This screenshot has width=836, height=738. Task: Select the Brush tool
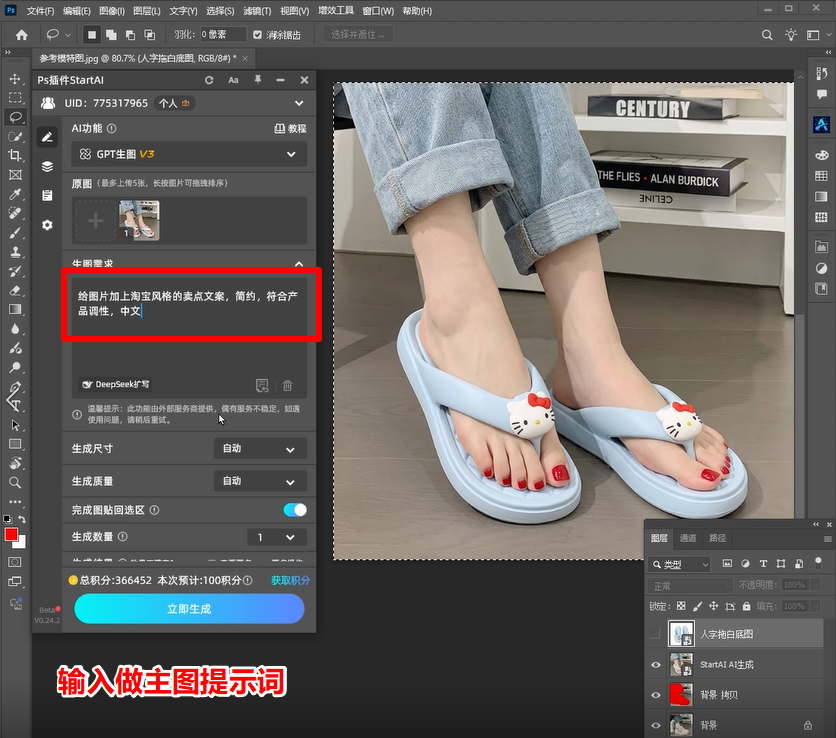coord(15,233)
